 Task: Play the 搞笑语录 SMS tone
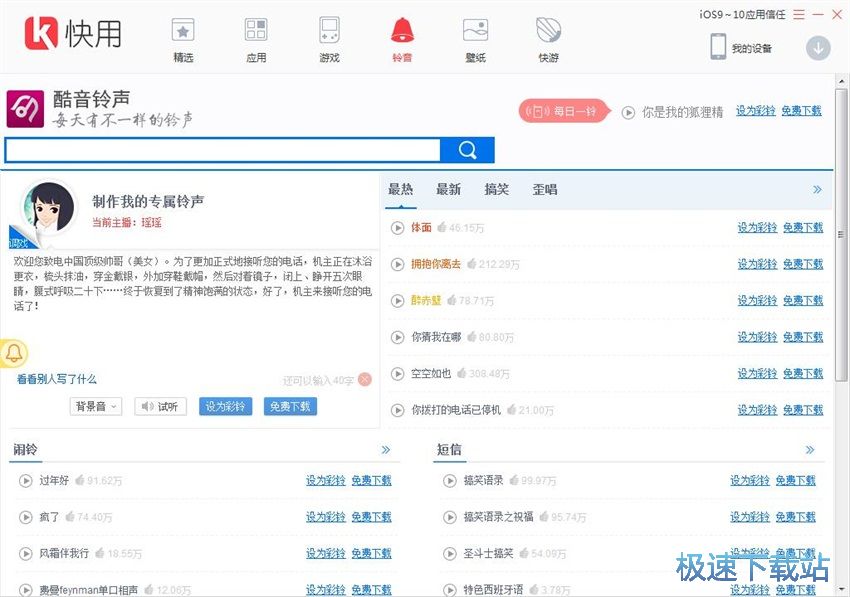pos(449,480)
